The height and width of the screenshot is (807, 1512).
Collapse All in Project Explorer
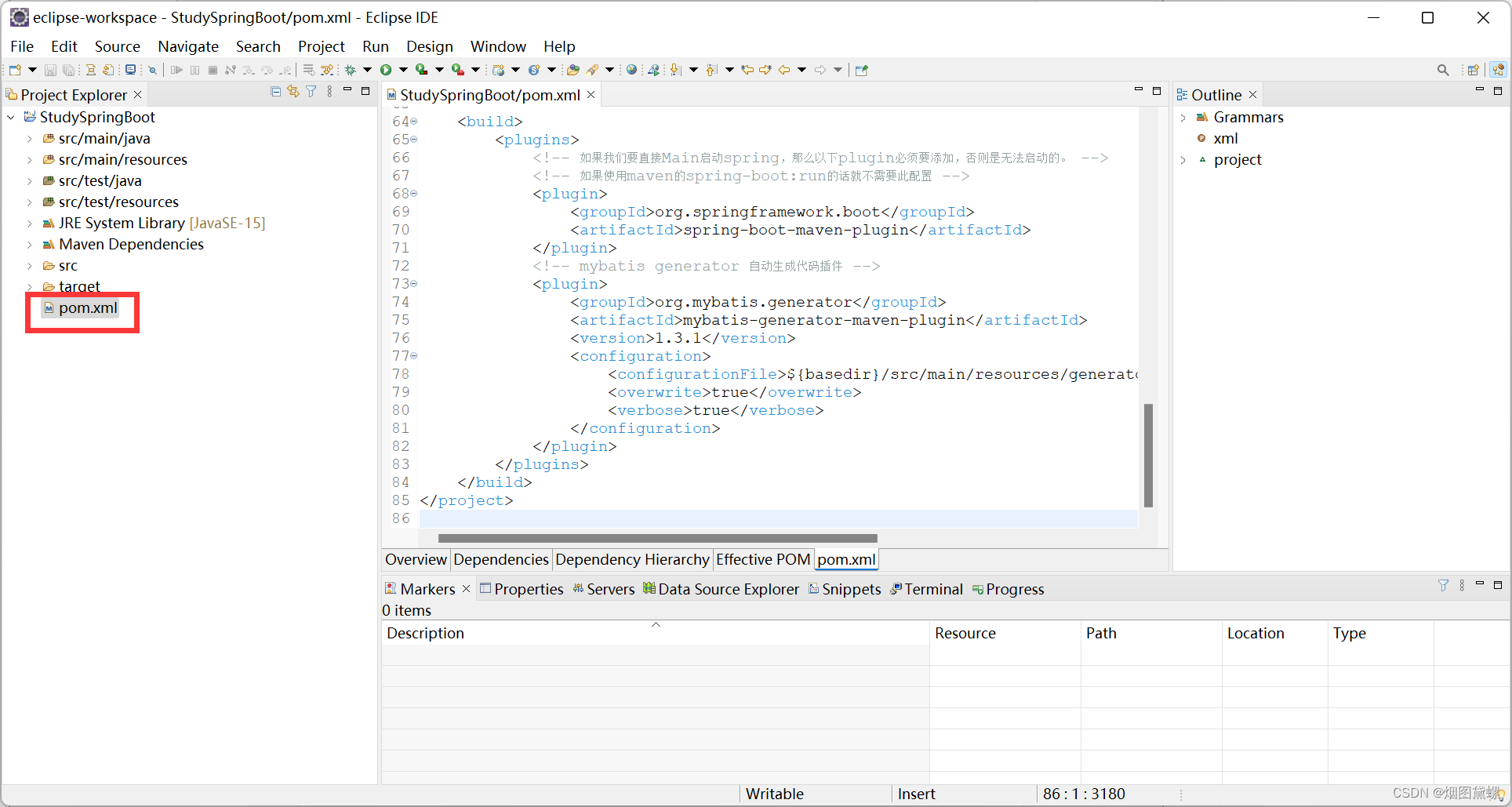click(275, 92)
